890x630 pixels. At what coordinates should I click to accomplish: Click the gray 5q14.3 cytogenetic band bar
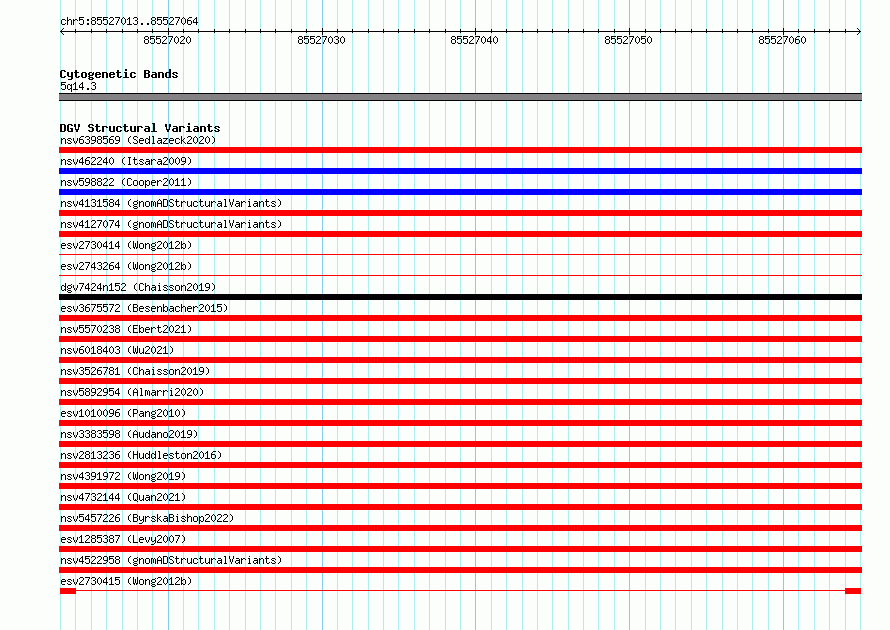tap(460, 97)
